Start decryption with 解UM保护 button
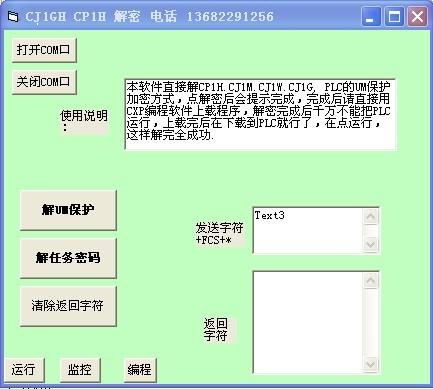Viewport: 433px width, 389px height. [68, 210]
